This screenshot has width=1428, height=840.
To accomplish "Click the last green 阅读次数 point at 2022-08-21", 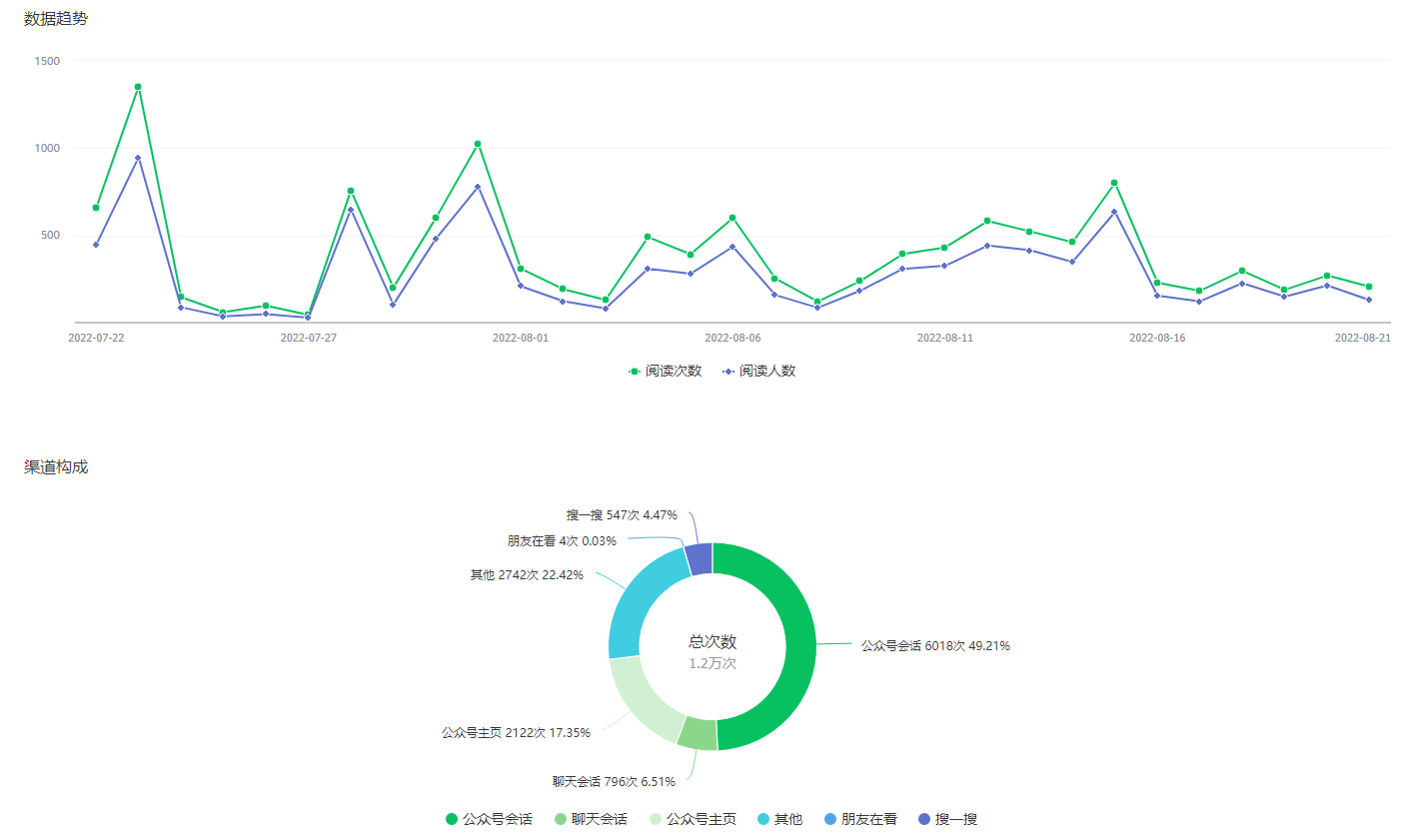I will [1369, 287].
